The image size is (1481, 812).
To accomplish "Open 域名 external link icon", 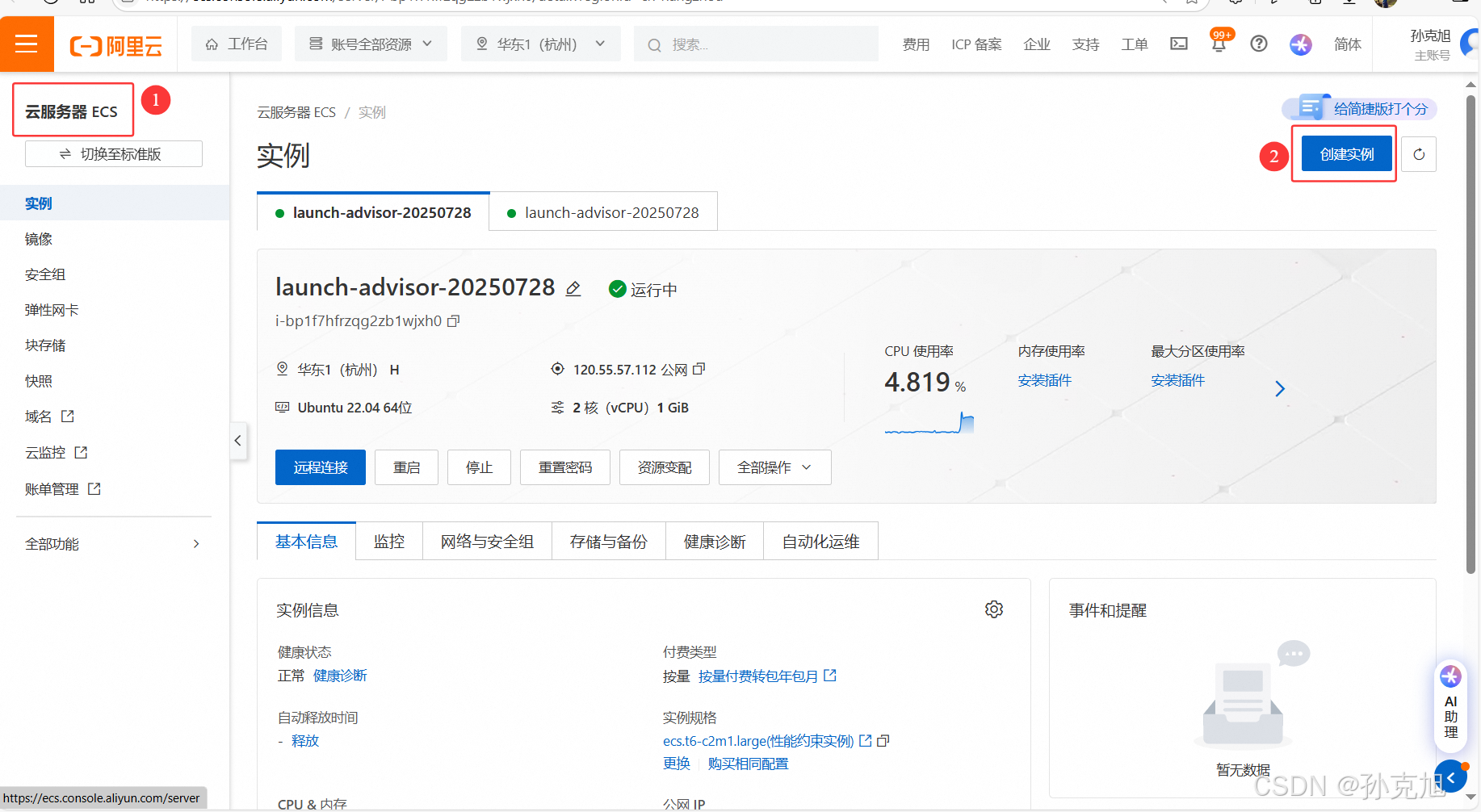I will pos(68,416).
